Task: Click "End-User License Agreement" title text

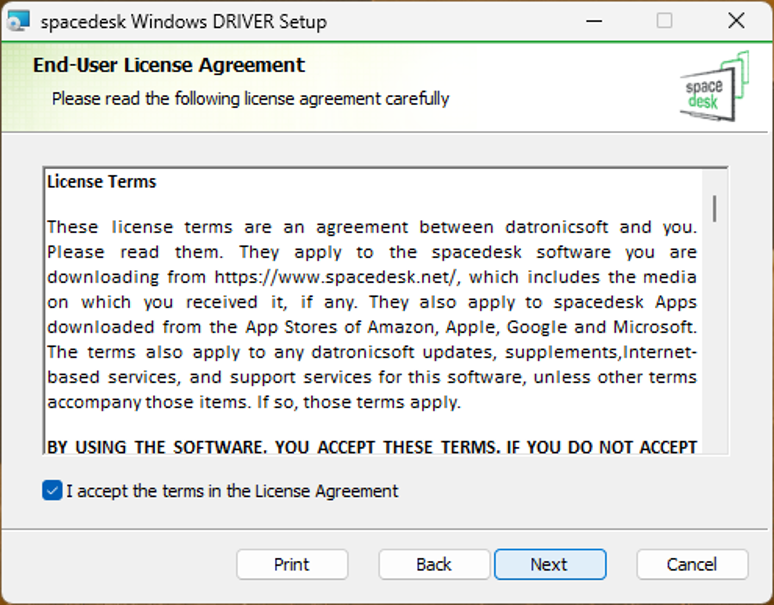Action: (169, 65)
